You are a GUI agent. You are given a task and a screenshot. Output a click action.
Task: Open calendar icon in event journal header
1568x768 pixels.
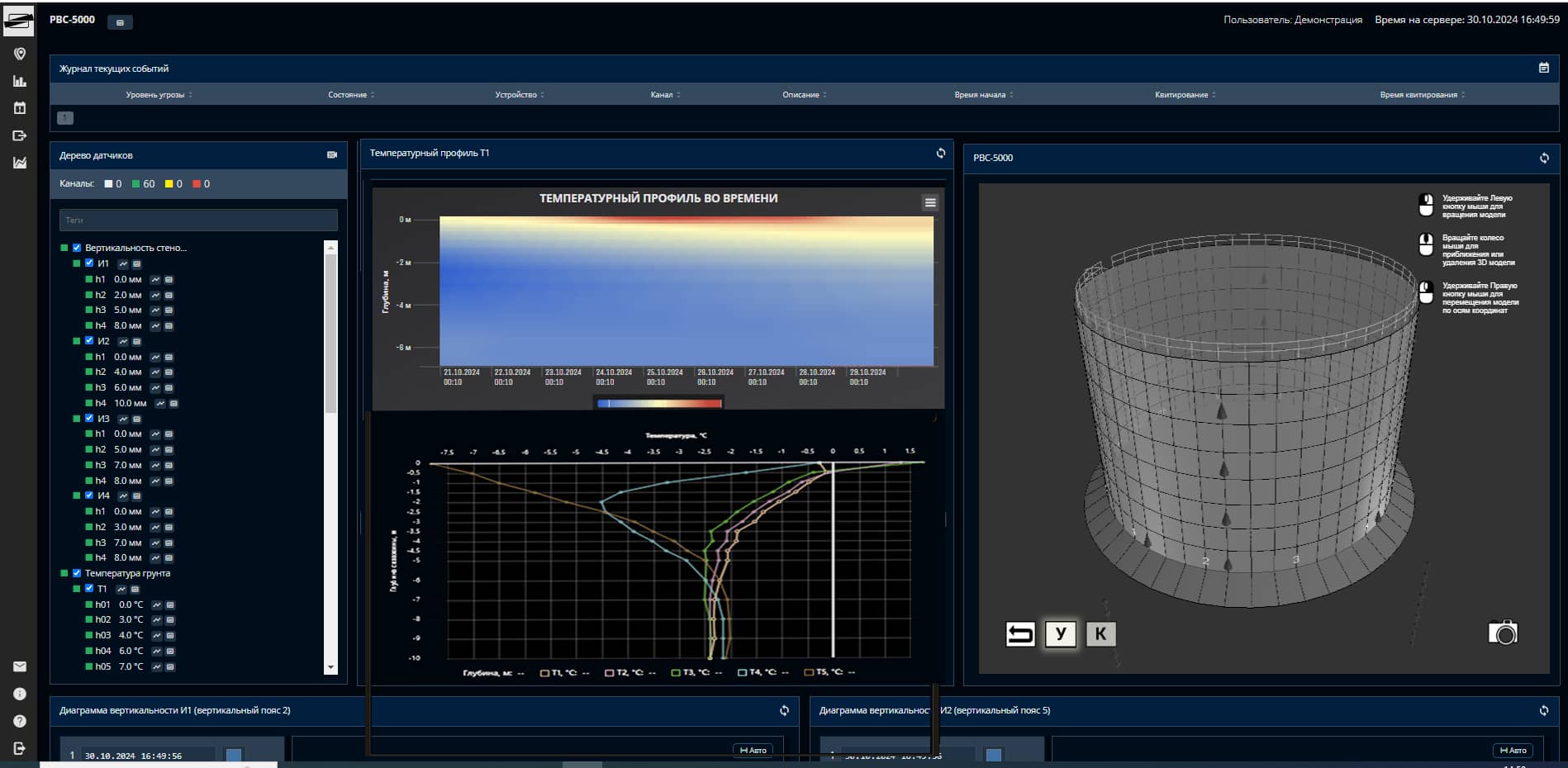(x=1543, y=69)
